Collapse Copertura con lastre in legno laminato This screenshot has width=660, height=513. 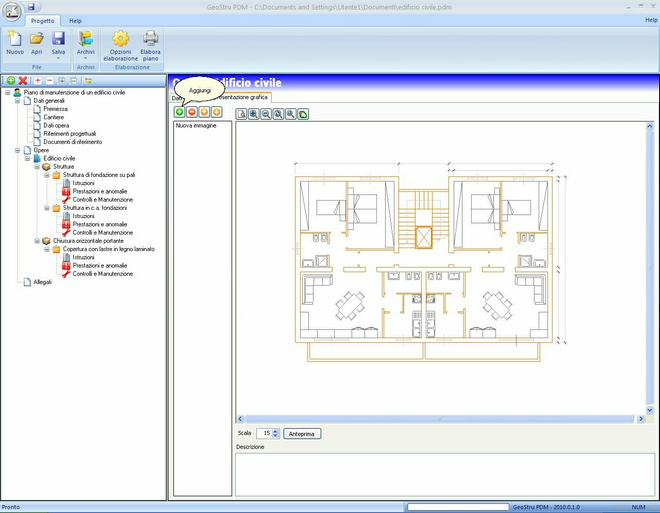point(47,249)
